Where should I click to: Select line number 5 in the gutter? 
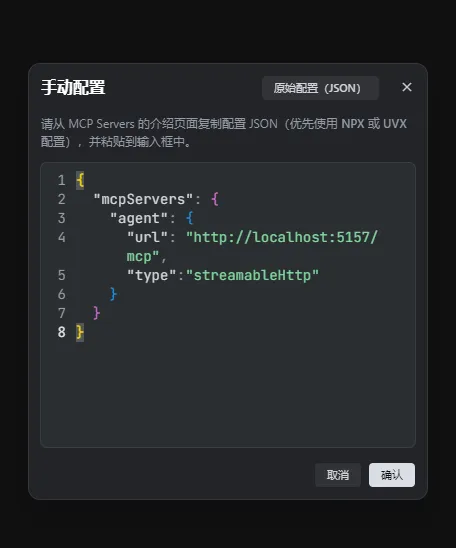click(61, 275)
